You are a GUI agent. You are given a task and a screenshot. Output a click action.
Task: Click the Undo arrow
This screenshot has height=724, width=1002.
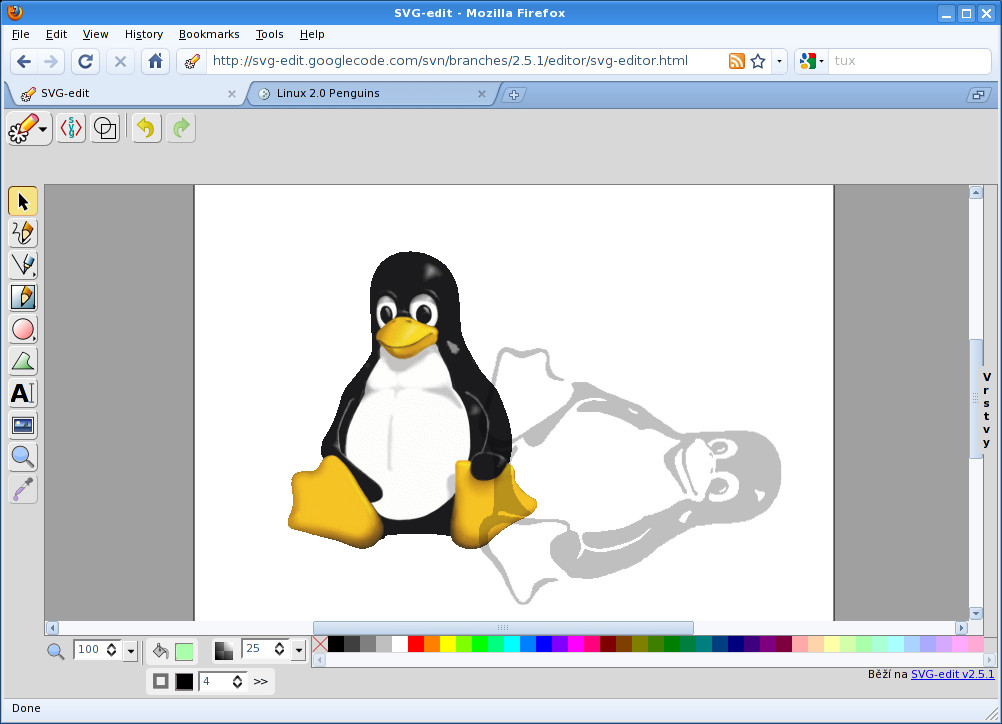[146, 128]
